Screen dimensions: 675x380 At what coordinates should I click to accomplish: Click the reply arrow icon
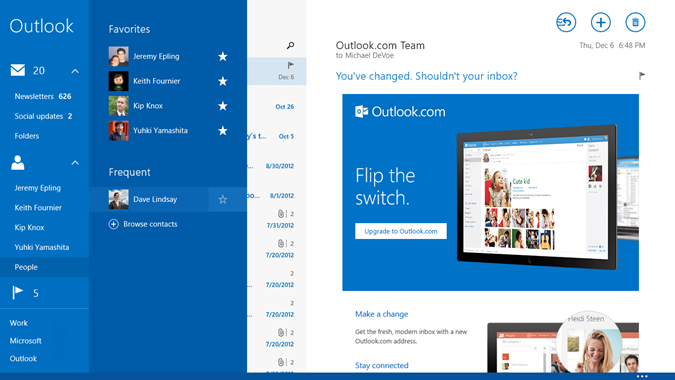[x=566, y=22]
